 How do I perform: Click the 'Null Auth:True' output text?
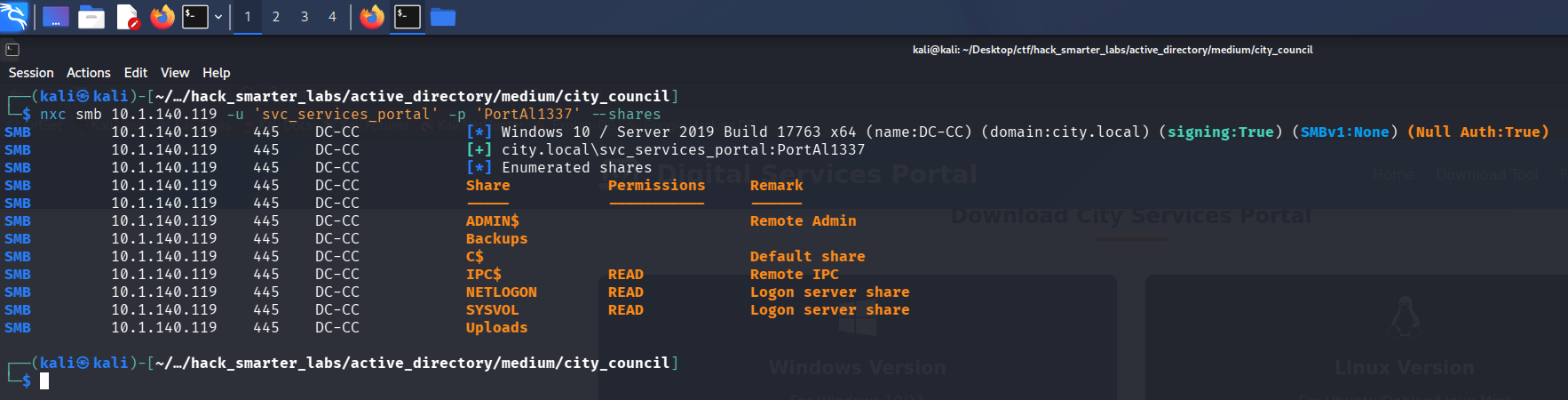pos(1478,132)
